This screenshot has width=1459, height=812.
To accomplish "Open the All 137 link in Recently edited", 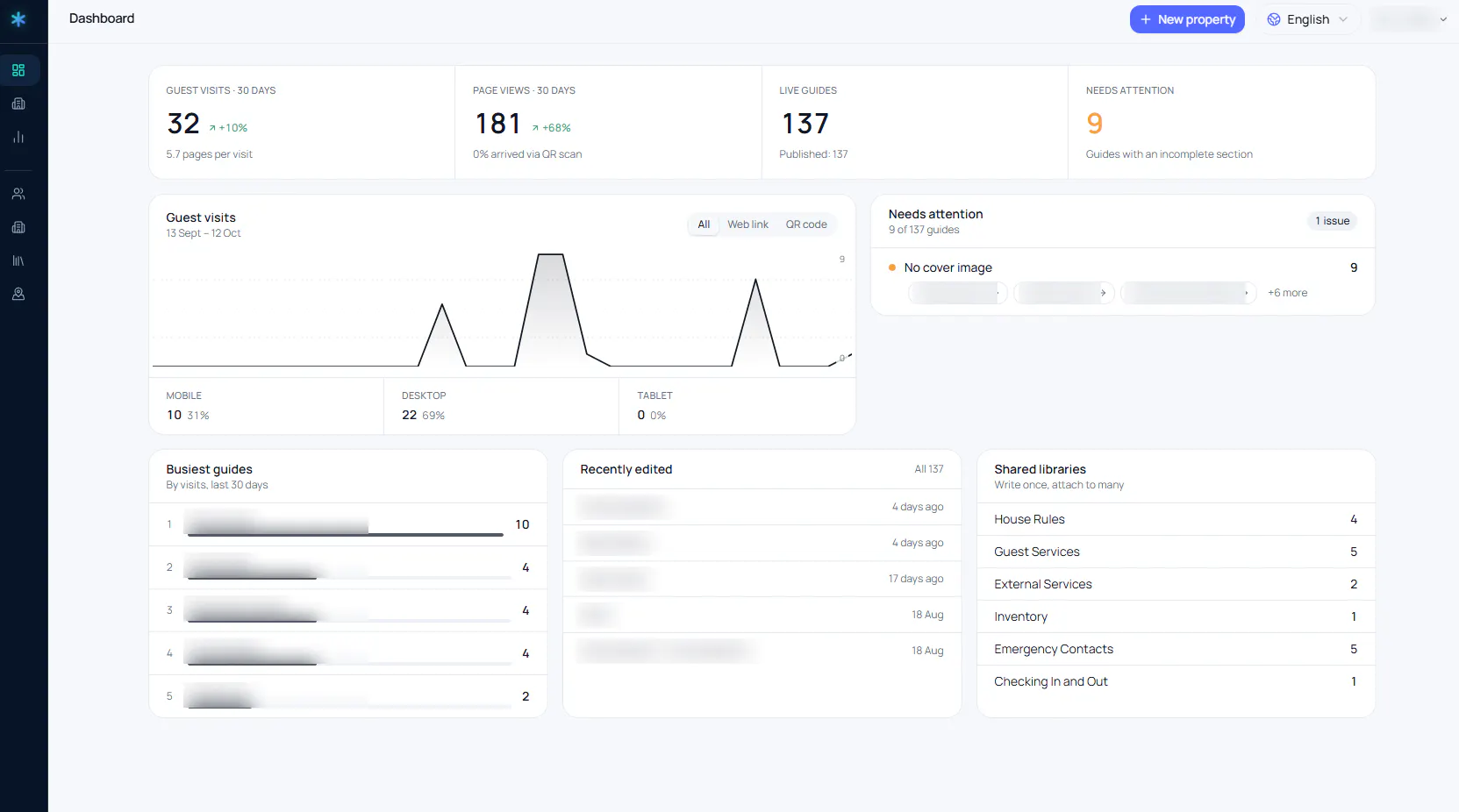I will pos(928,469).
